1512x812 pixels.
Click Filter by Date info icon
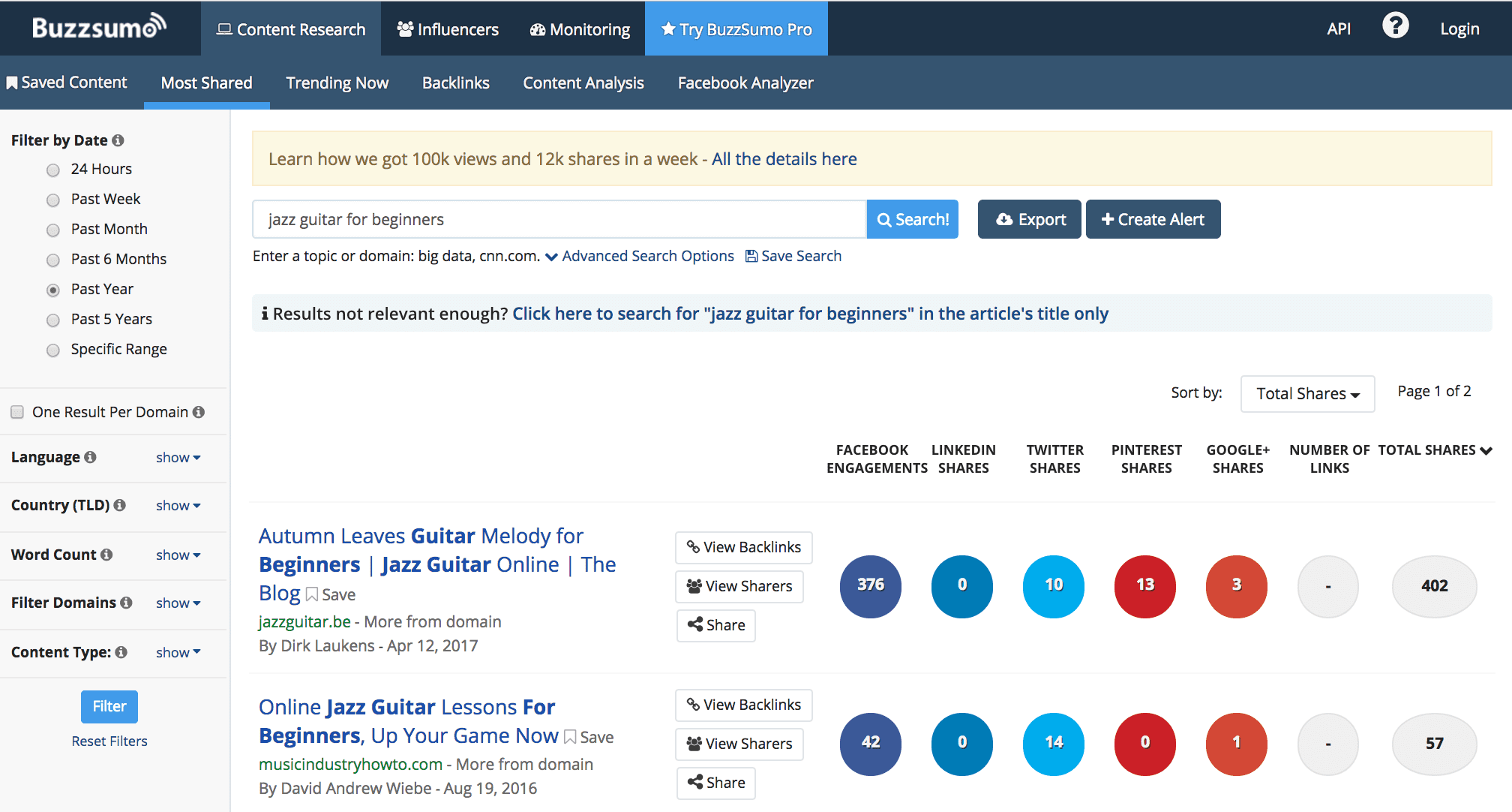click(118, 140)
